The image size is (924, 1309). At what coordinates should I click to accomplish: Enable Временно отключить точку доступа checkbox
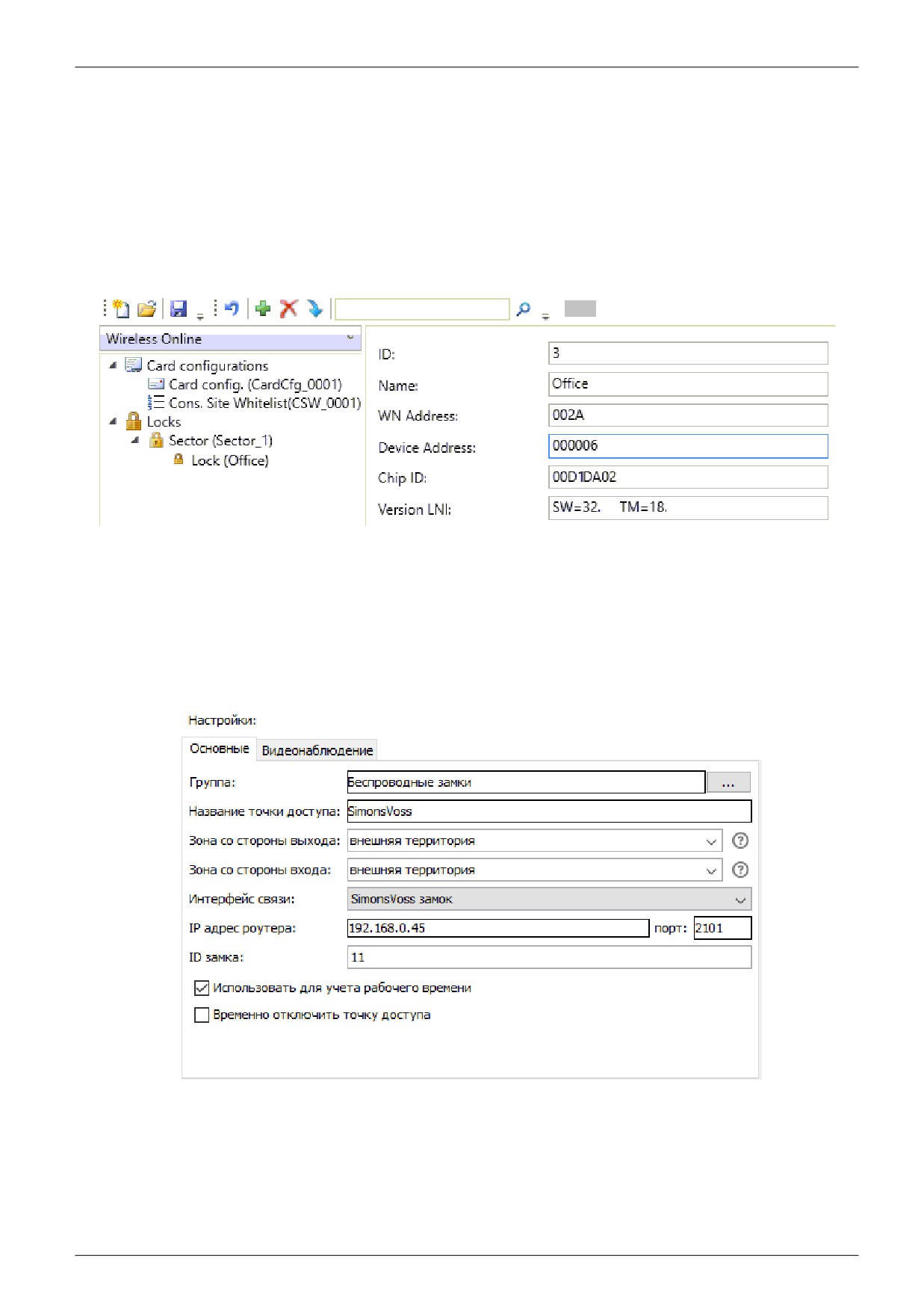pyautogui.click(x=202, y=1015)
